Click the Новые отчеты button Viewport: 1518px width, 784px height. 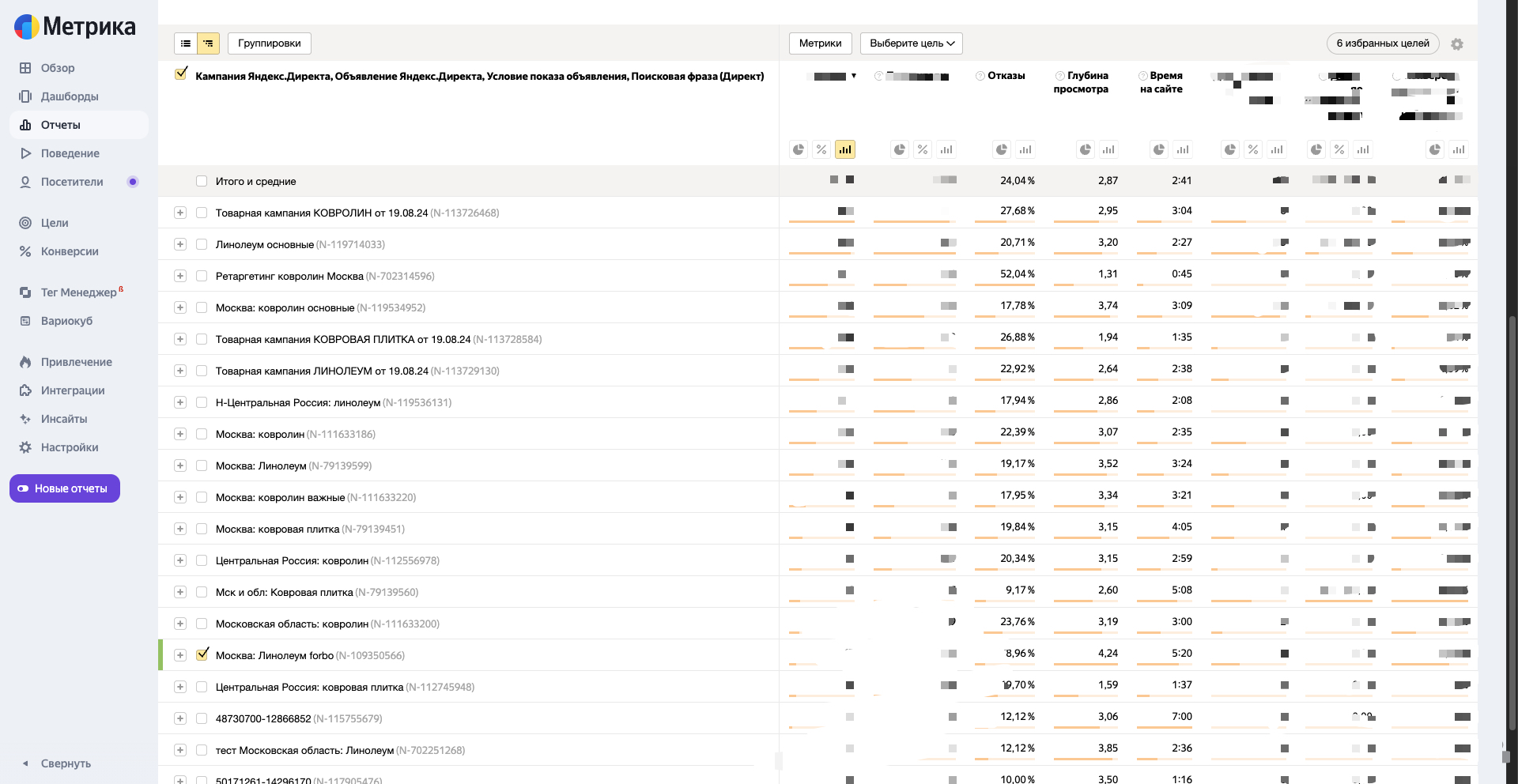click(65, 488)
